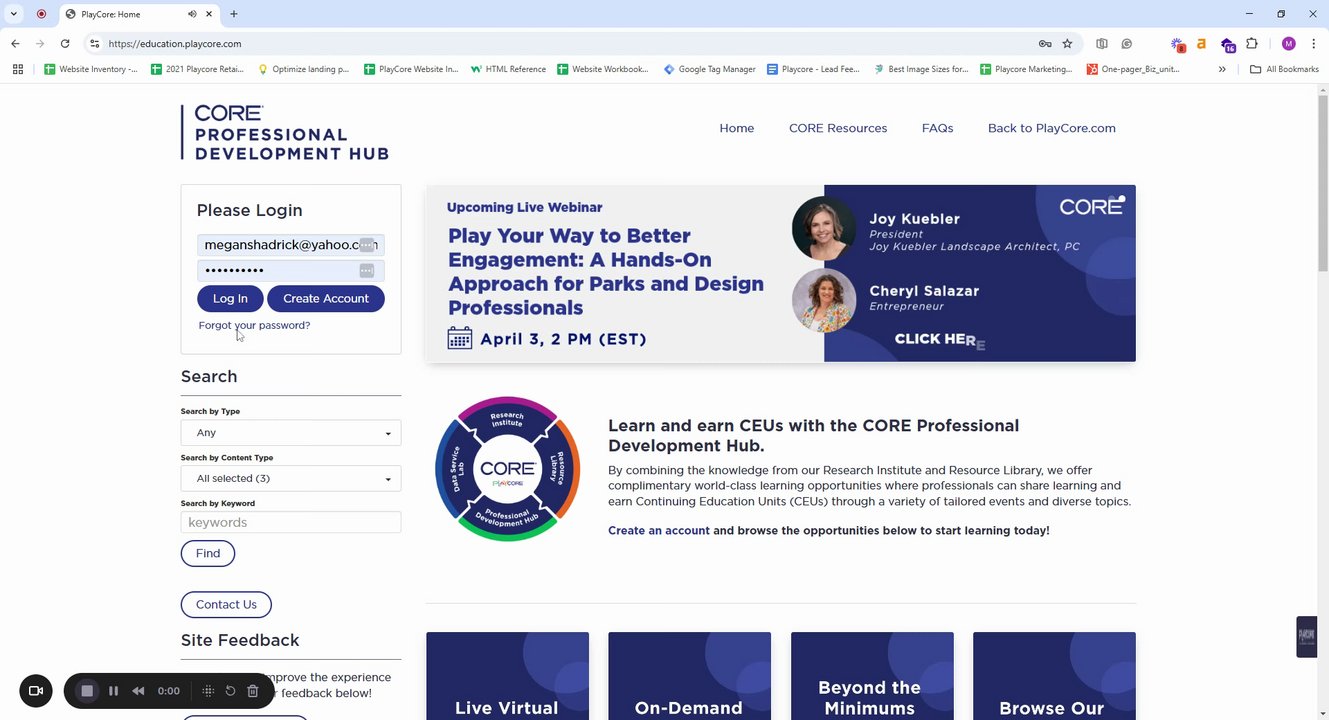Open the Optimize landing page bookmark
The width and height of the screenshot is (1329, 720).
(x=303, y=69)
